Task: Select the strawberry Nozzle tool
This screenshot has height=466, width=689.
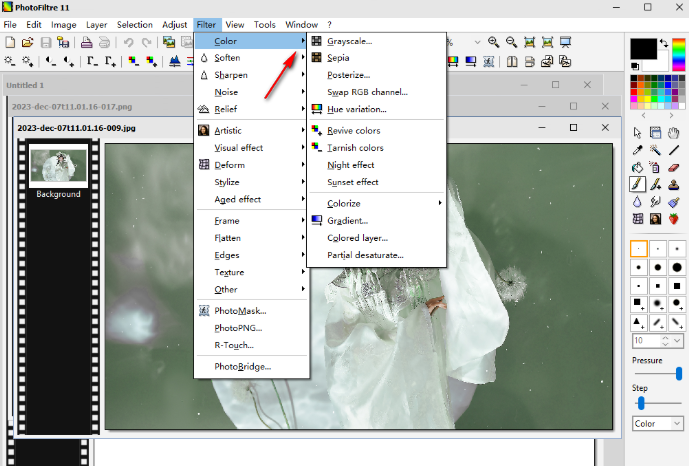Action: coord(674,219)
